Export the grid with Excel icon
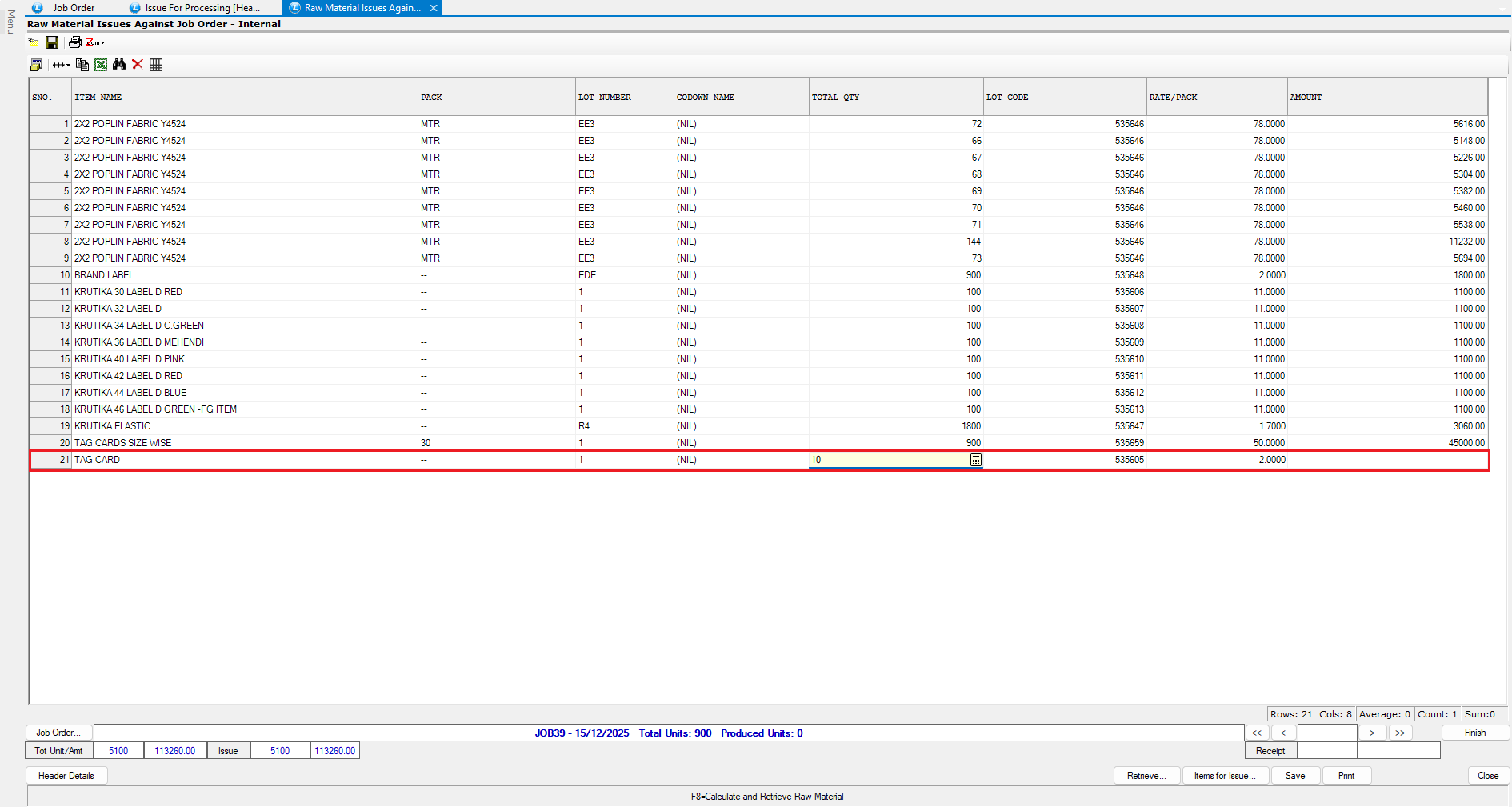The image size is (1512, 807). click(101, 65)
